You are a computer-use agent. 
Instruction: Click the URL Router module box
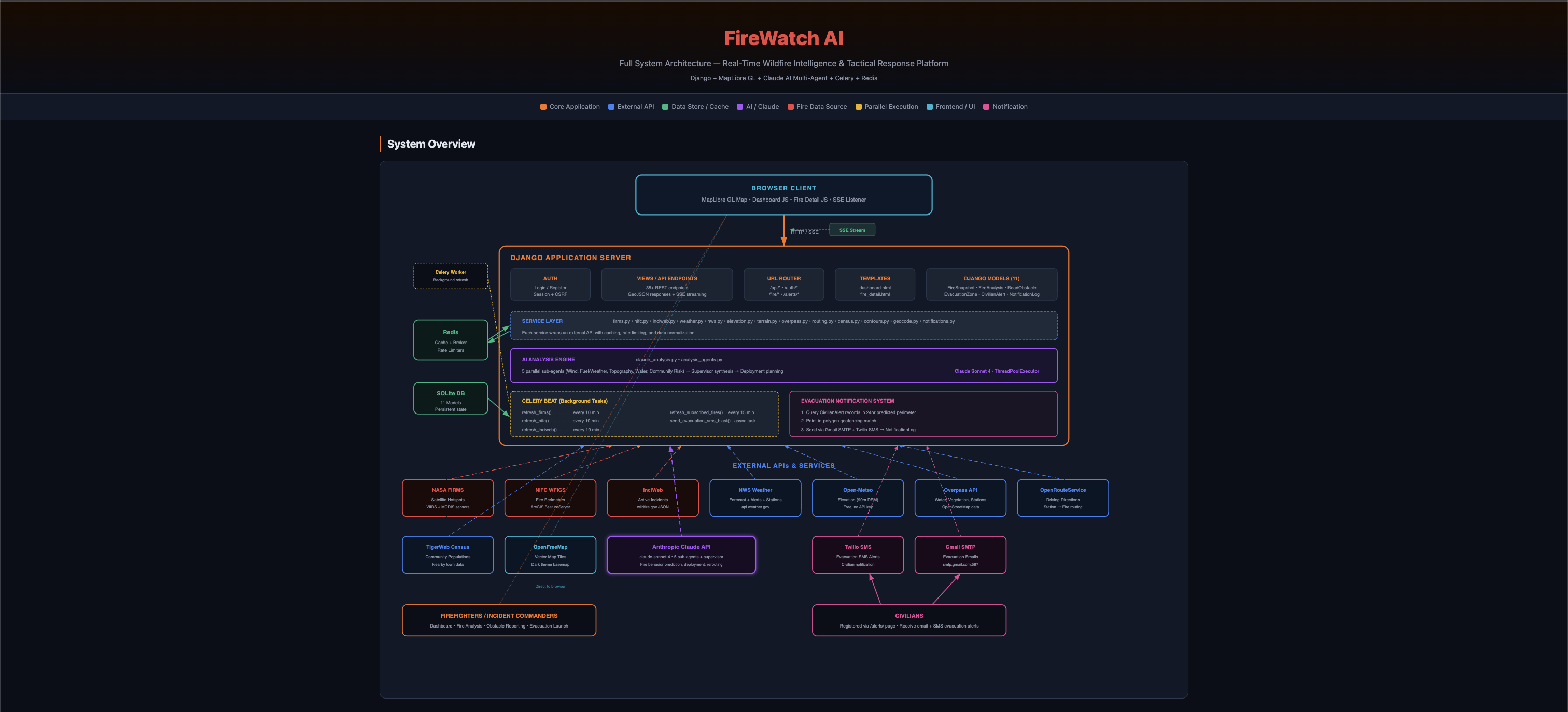pos(783,285)
